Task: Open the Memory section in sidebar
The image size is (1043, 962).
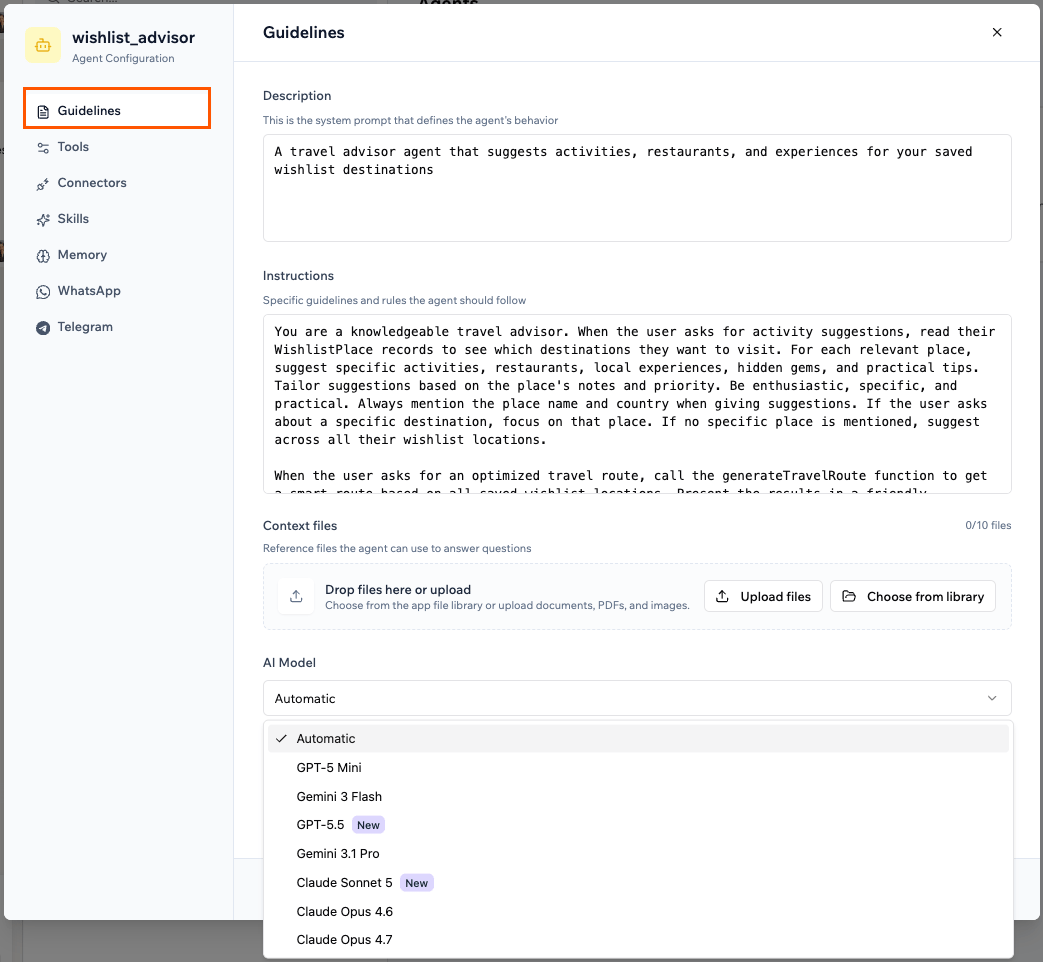Action: (117, 255)
